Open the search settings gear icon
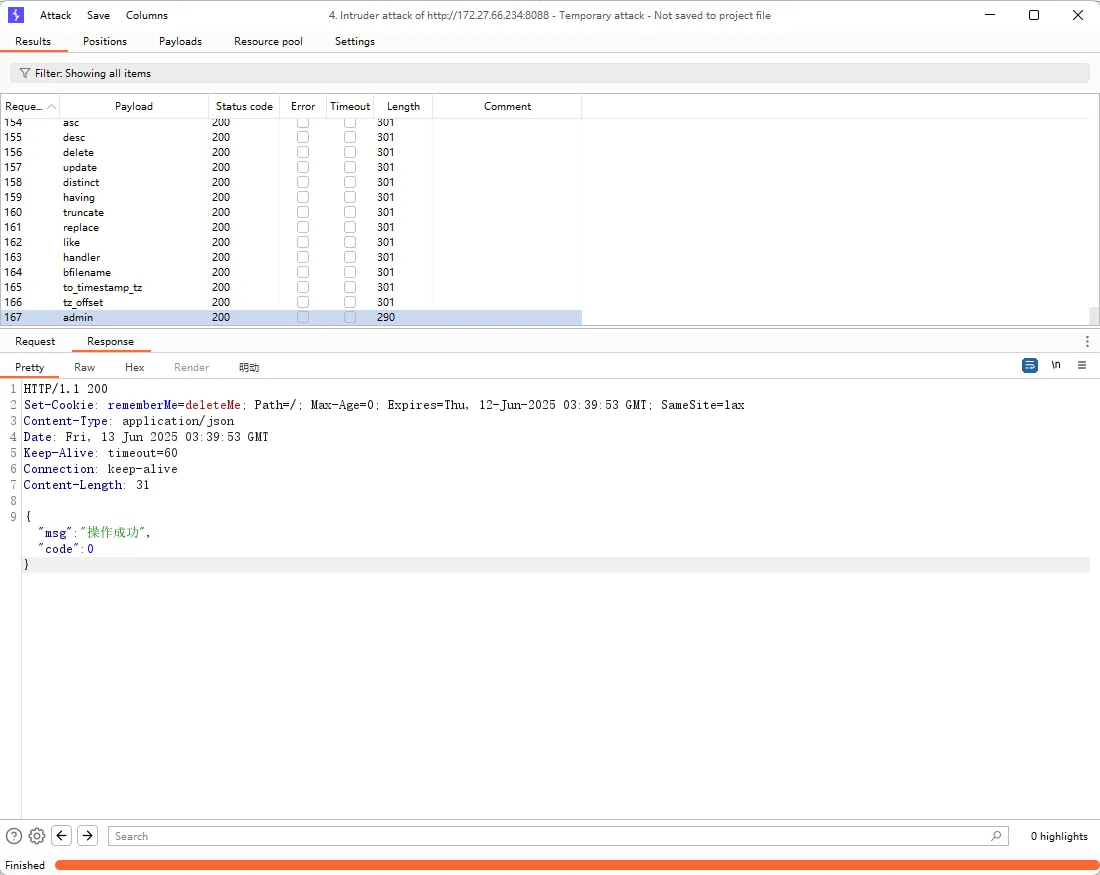The height and width of the screenshot is (875, 1100). [36, 836]
